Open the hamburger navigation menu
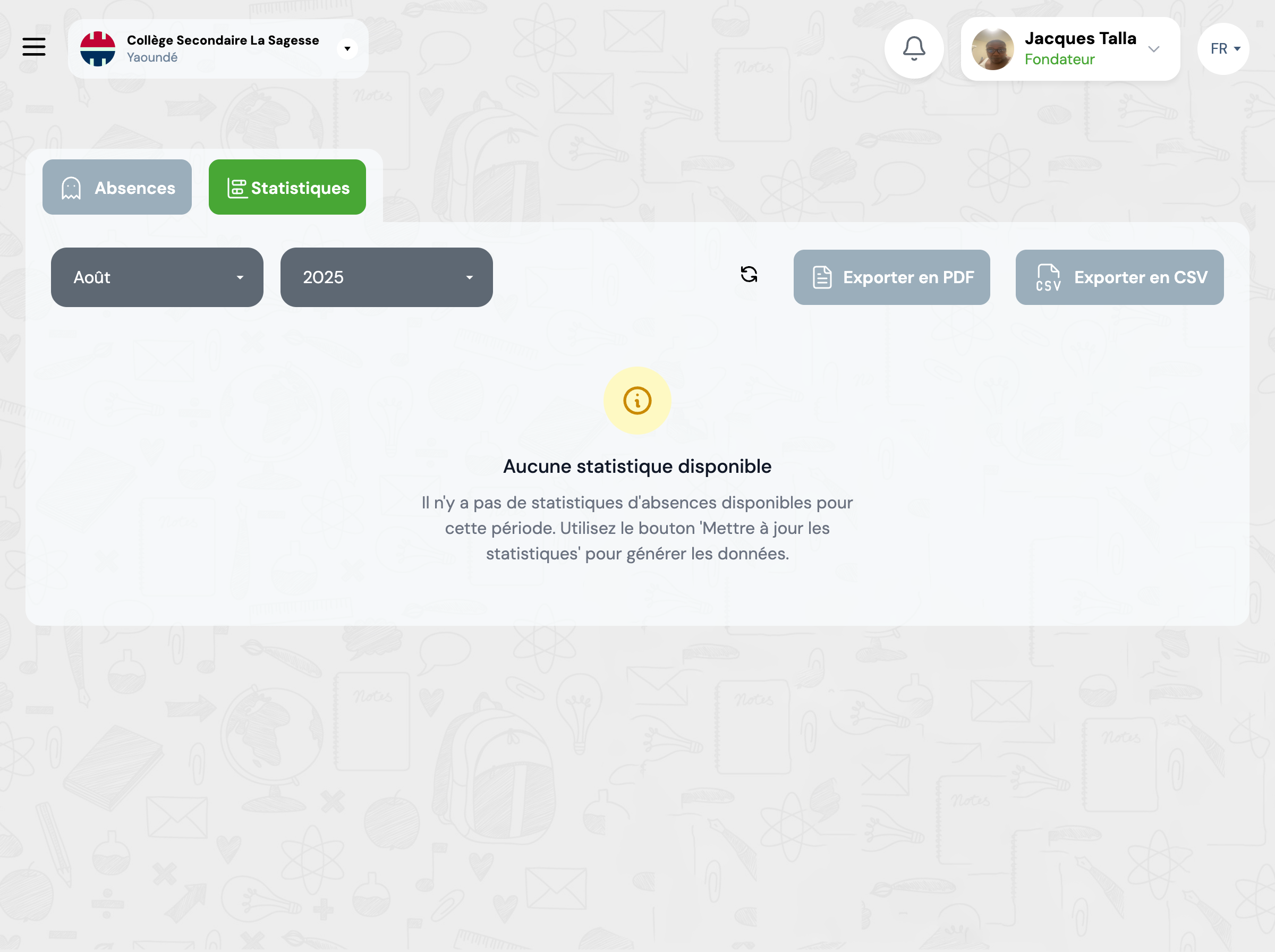 [x=34, y=47]
